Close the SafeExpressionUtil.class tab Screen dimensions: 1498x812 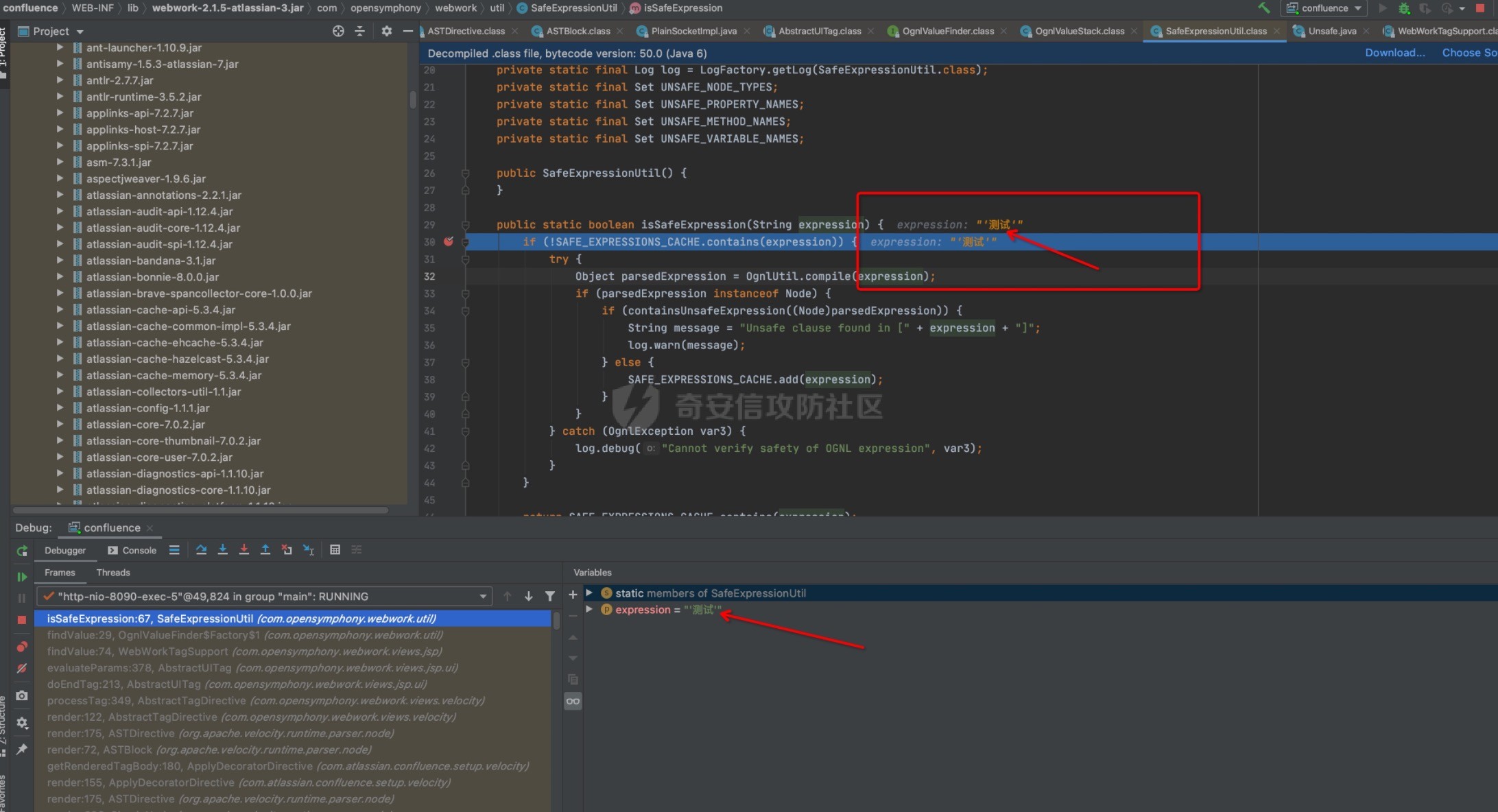[1276, 31]
